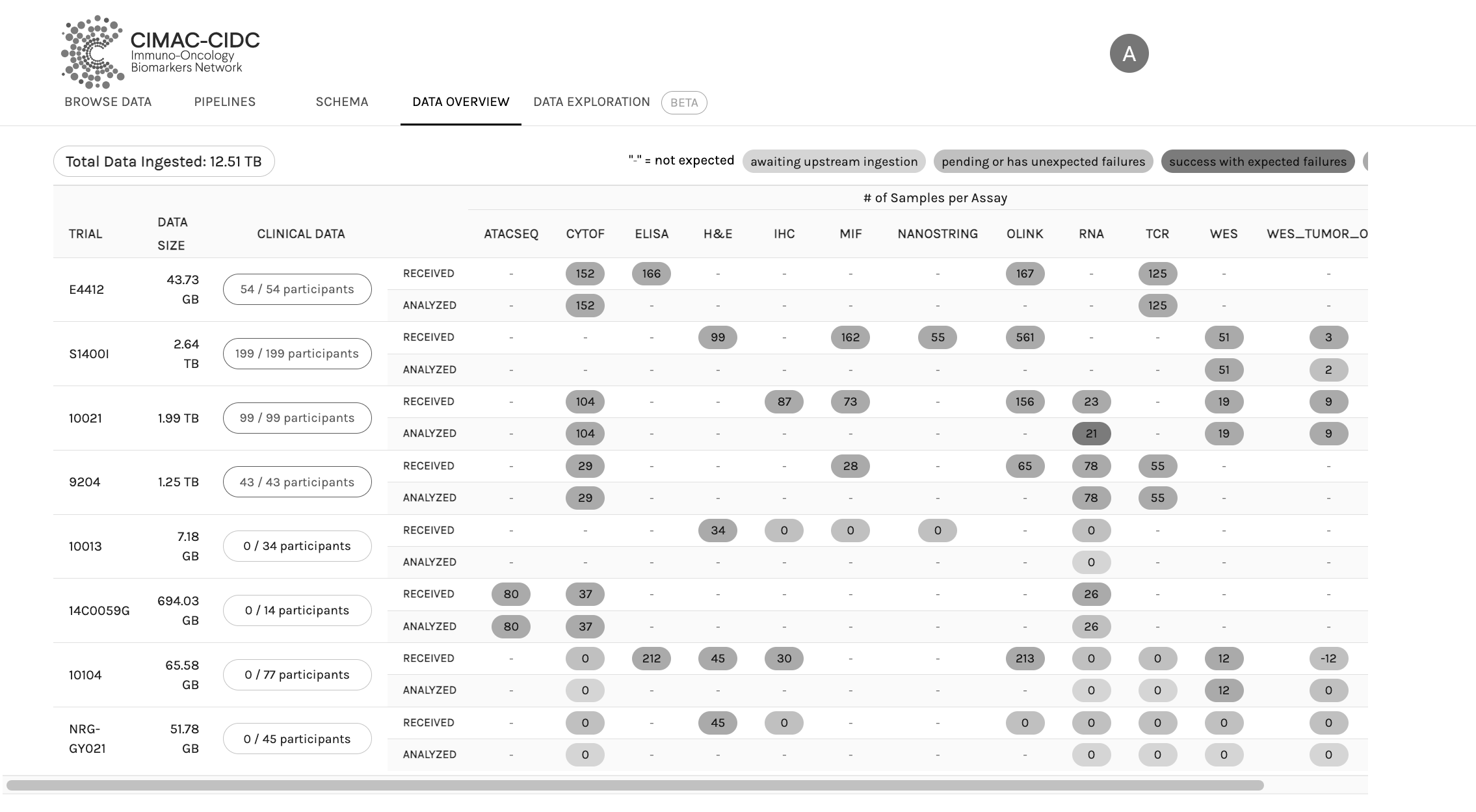
Task: Click E4412 54 / 54 participants button
Action: coord(297,289)
